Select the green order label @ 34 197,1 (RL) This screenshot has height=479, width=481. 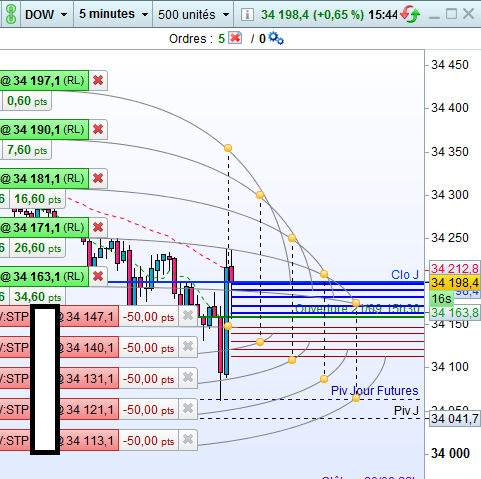tap(44, 80)
